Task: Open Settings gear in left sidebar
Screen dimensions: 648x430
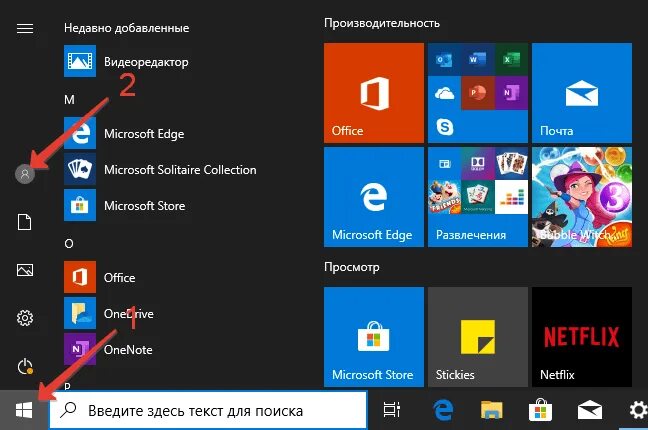Action: 25,318
